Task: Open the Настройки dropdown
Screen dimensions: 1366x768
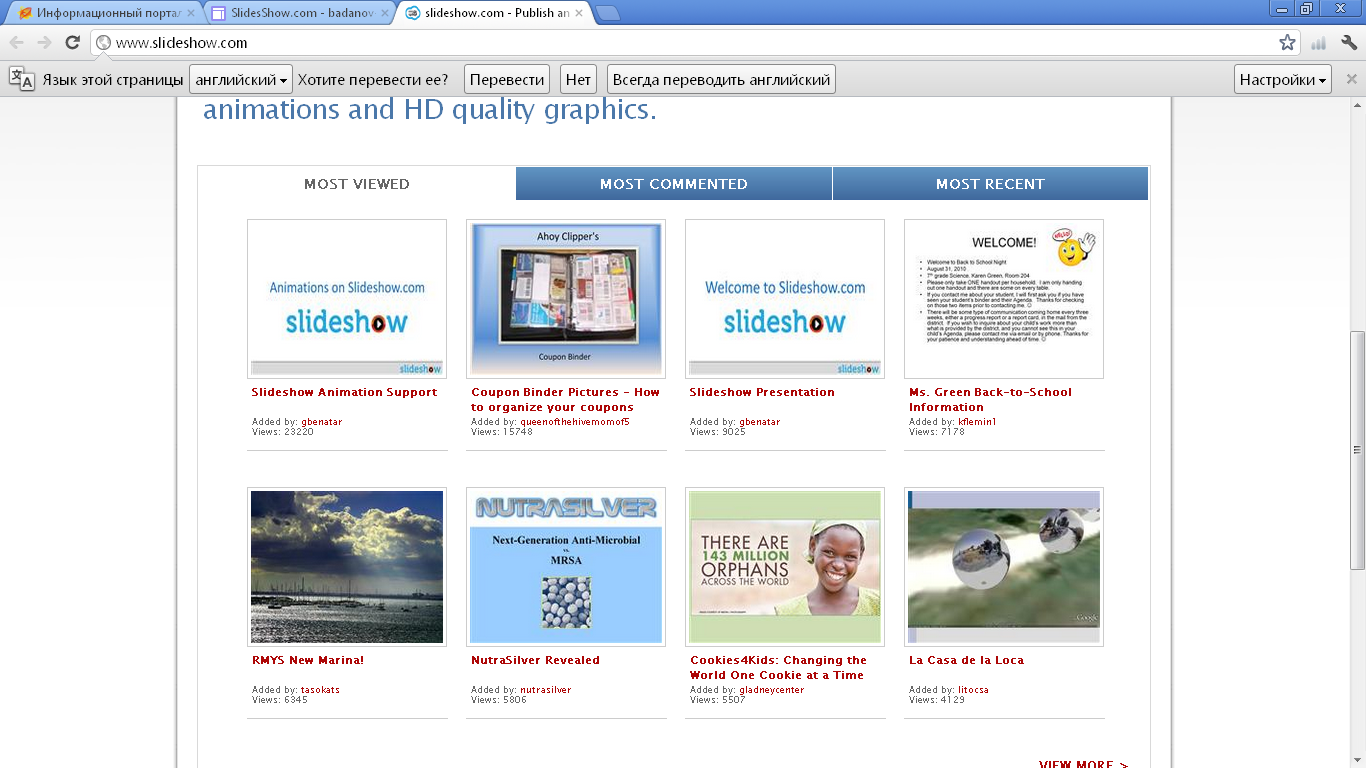Action: (x=1283, y=80)
